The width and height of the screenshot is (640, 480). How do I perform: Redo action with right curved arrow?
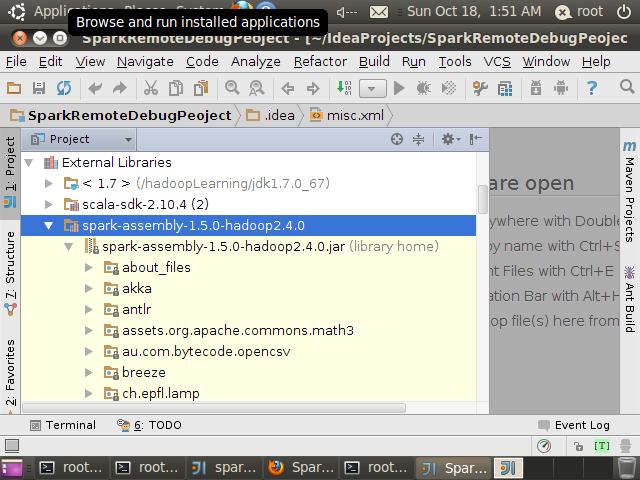click(x=120, y=88)
